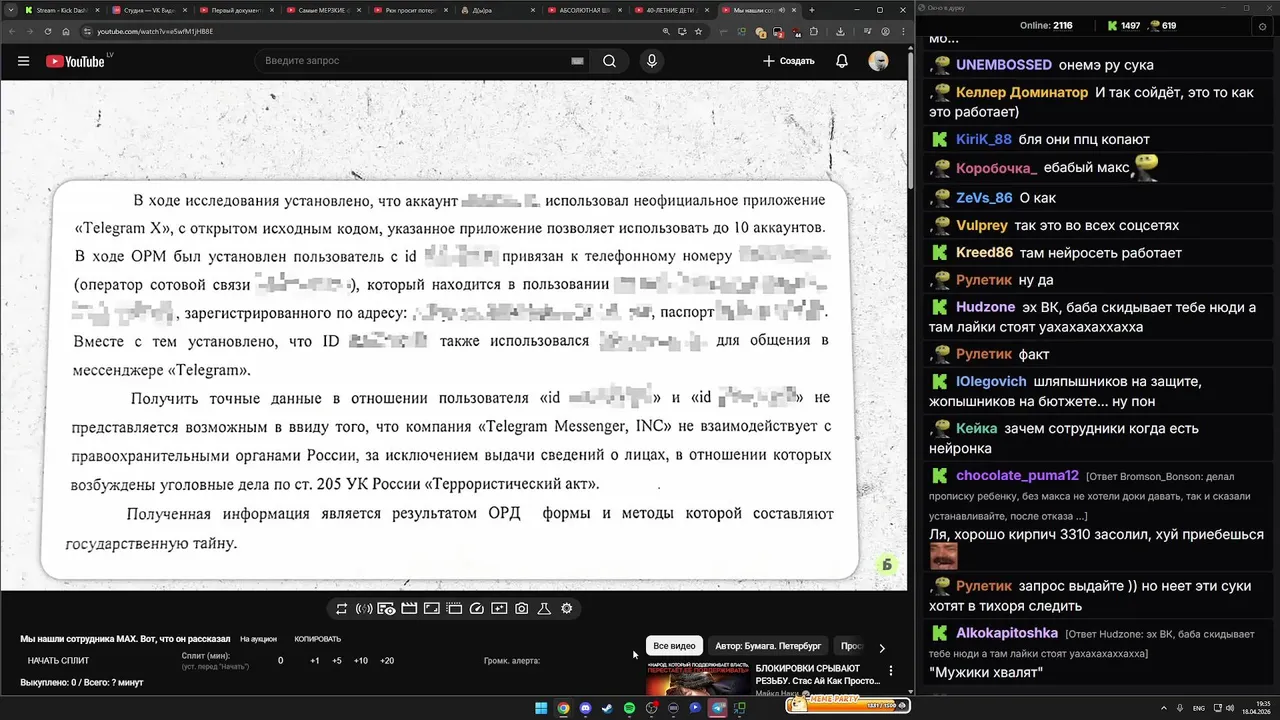Open Chrome from the taskbar
This screenshot has height=720, width=1280.
pyautogui.click(x=563, y=708)
